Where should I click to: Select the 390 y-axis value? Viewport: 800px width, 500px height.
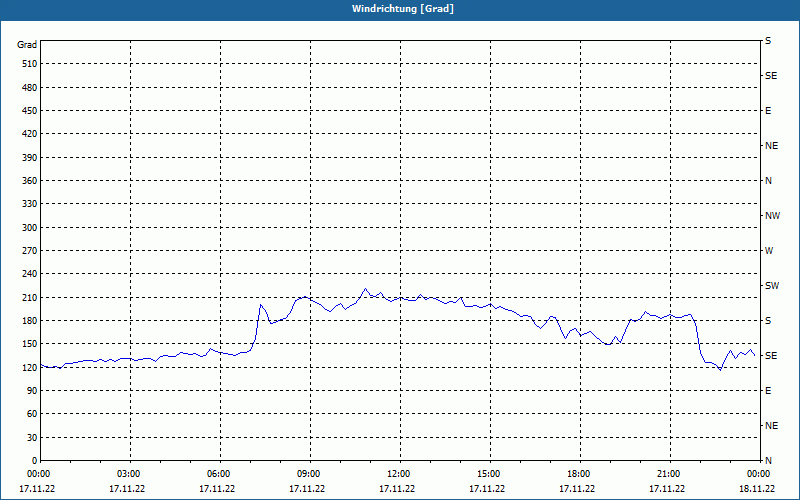click(x=30, y=157)
